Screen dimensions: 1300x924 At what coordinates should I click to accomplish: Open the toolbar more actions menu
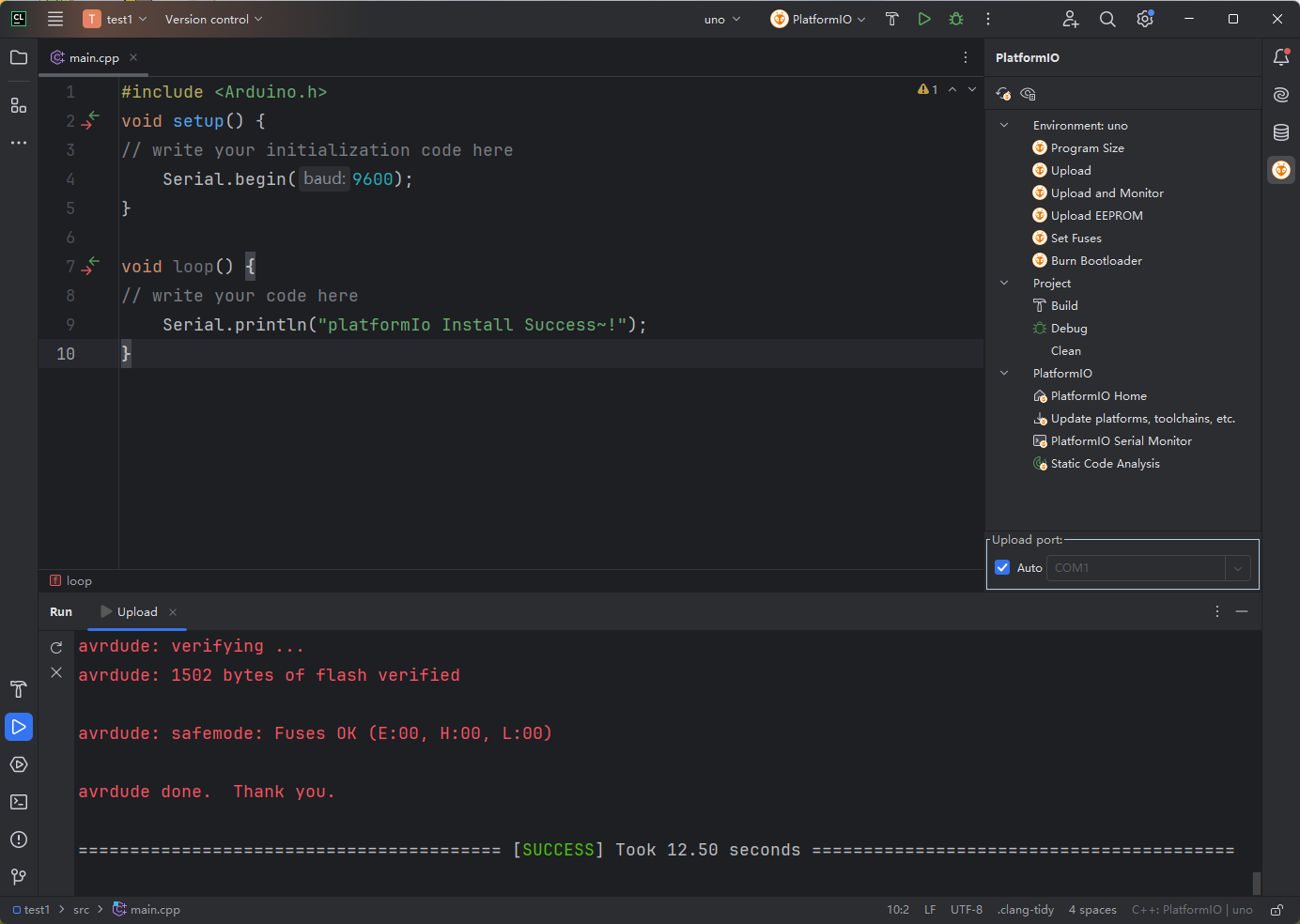pyautogui.click(x=988, y=19)
